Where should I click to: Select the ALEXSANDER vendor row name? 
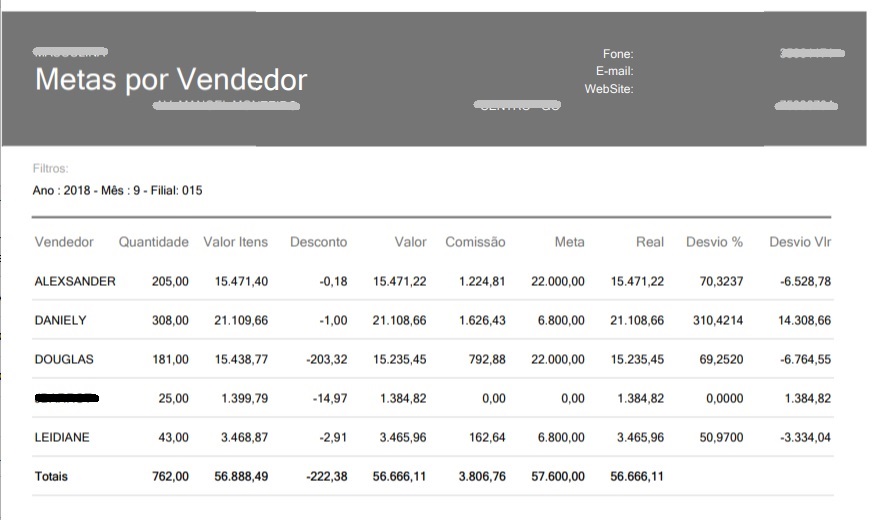[x=75, y=282]
